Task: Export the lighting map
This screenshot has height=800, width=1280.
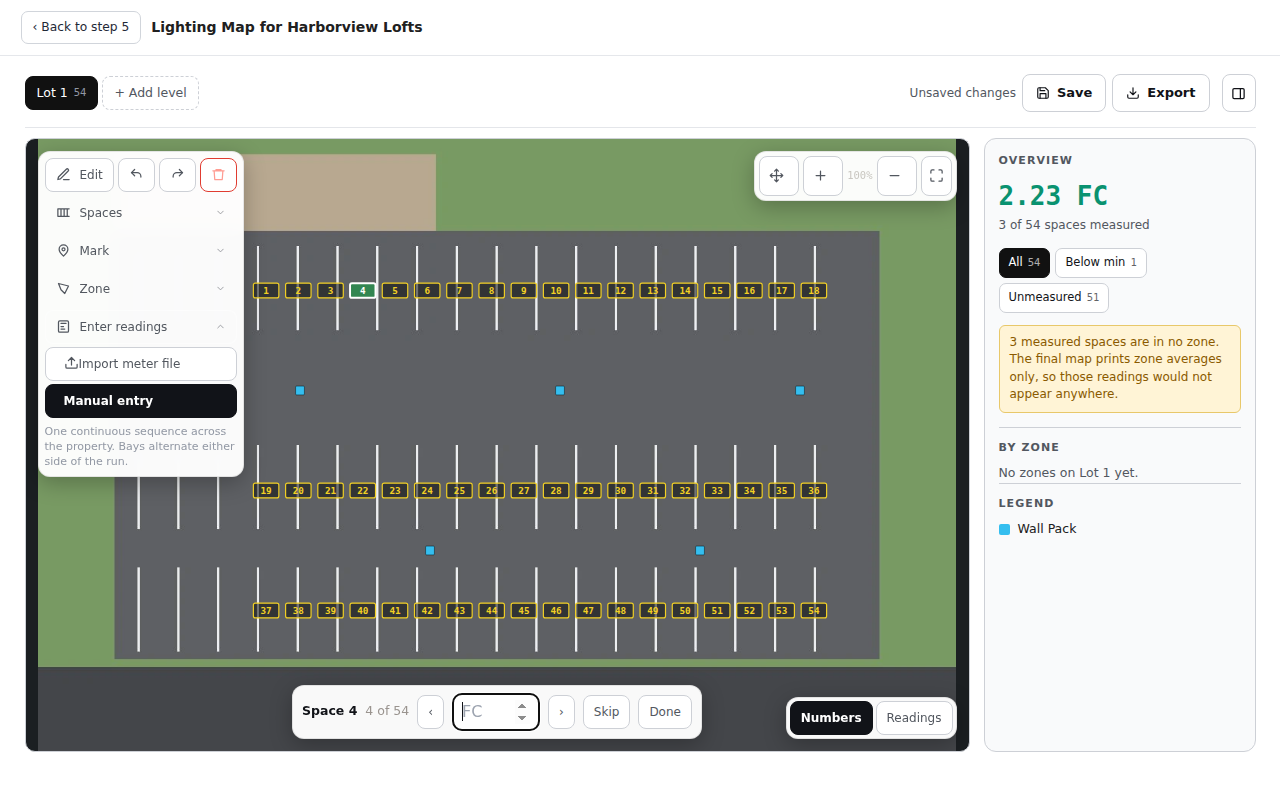Action: 1161,93
